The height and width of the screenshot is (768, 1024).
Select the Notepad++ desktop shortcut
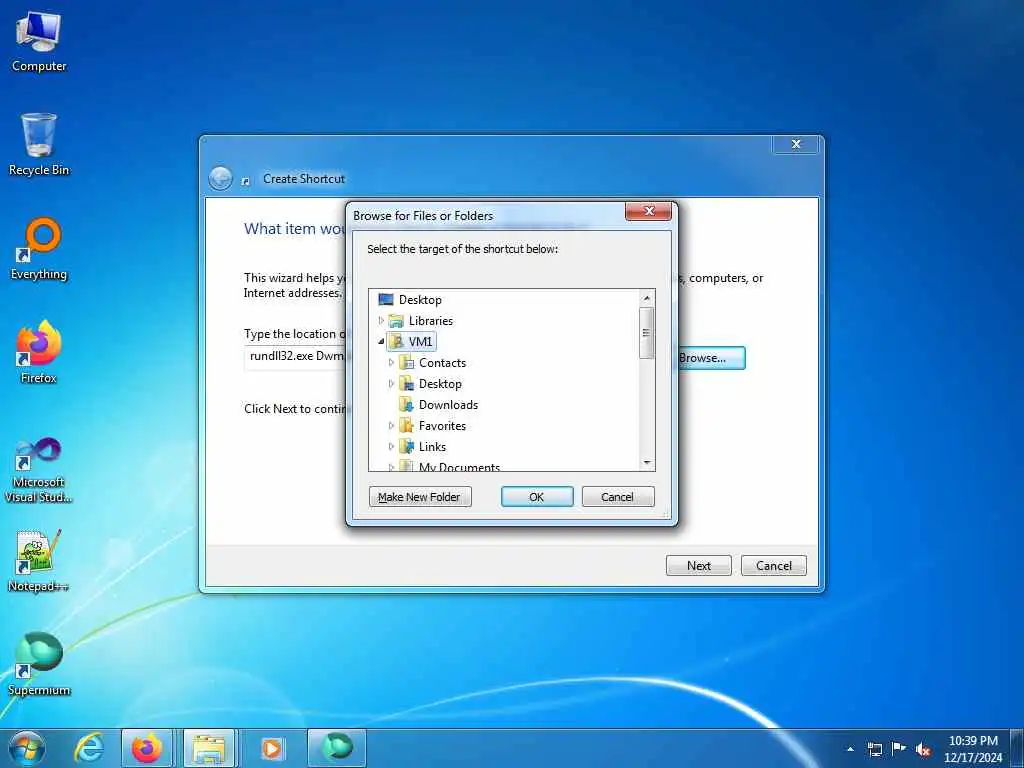tap(39, 560)
